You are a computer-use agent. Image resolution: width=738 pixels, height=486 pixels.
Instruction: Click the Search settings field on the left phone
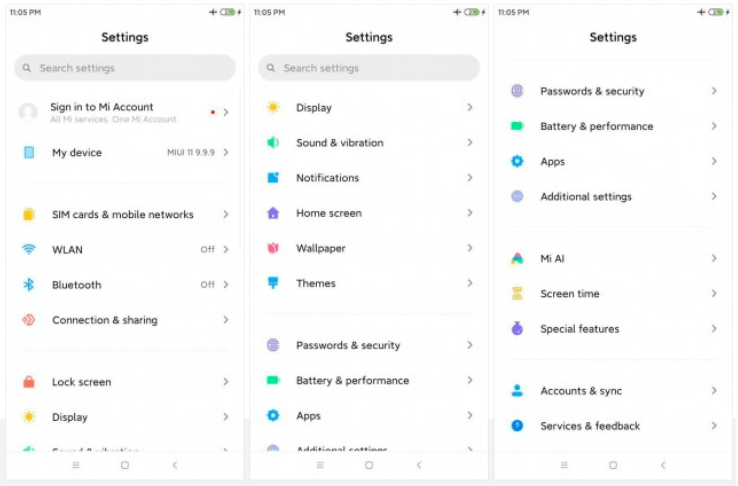(x=125, y=68)
